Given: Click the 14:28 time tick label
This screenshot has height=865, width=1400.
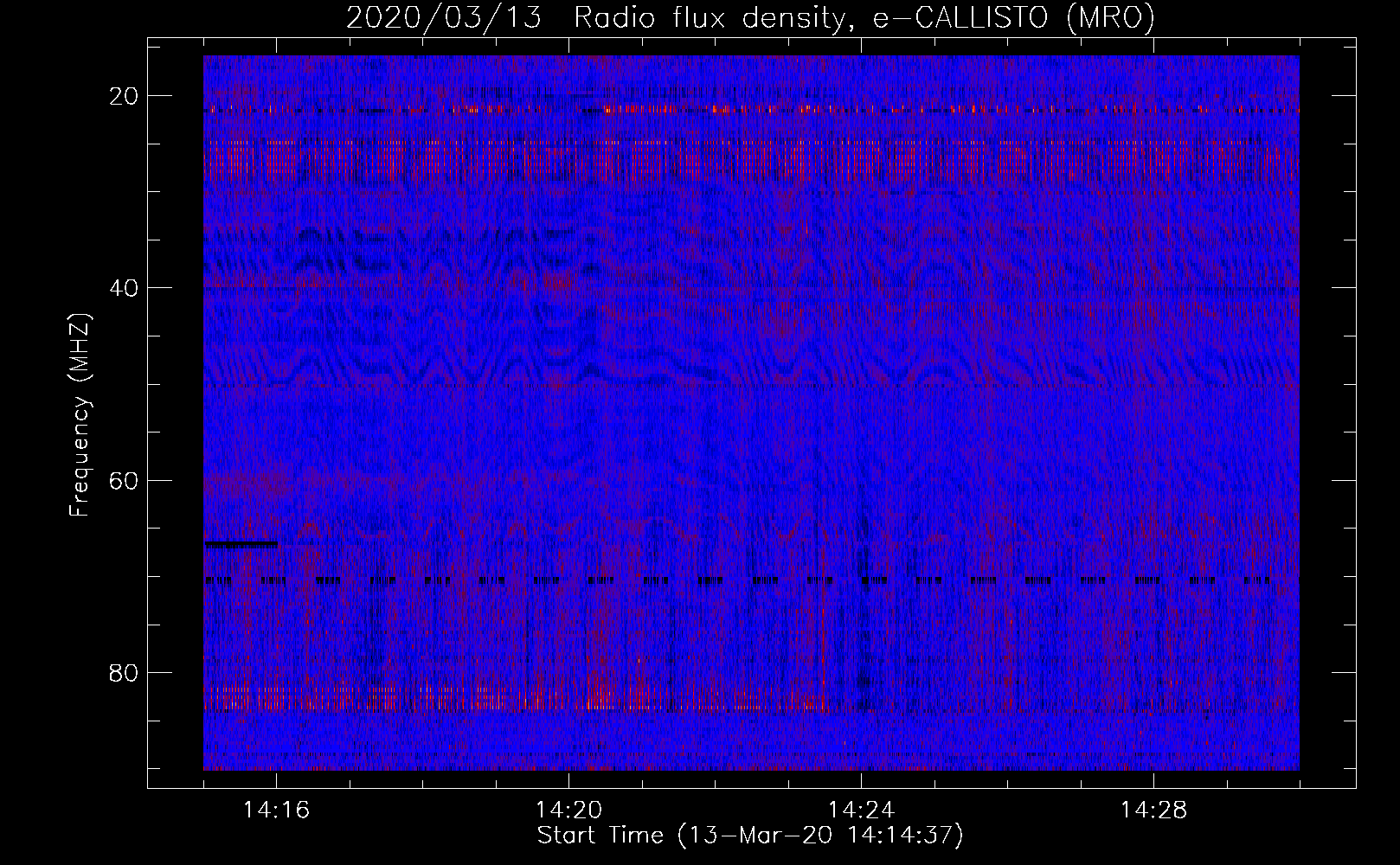Looking at the screenshot, I should tap(1153, 811).
